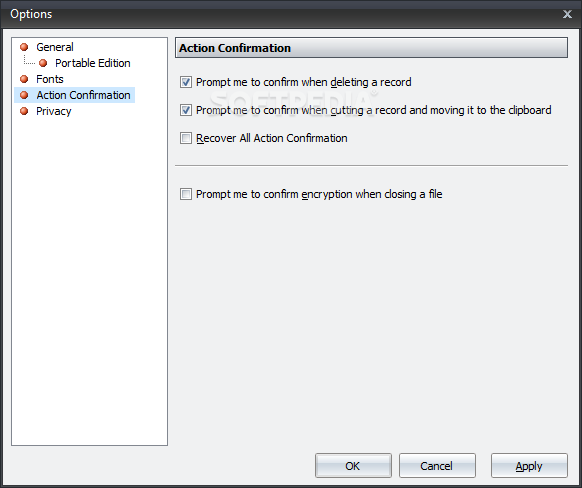This screenshot has height=488, width=582.
Task: Close the Options dialog window
Action: click(x=567, y=14)
